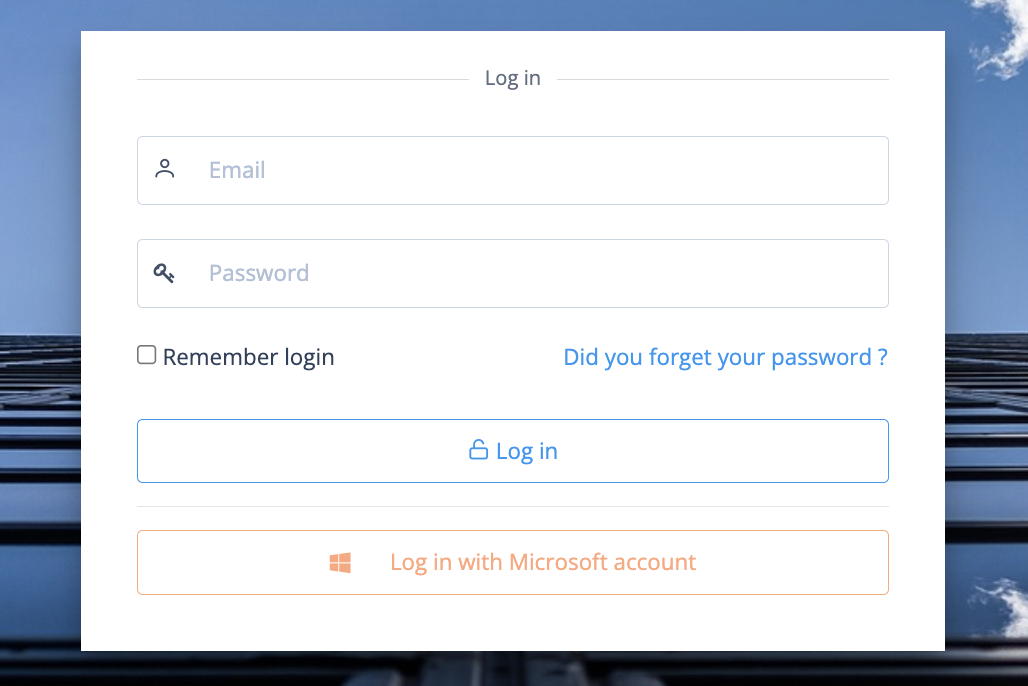Click the "Remember login" label text
This screenshot has height=686, width=1028.
coord(248,357)
